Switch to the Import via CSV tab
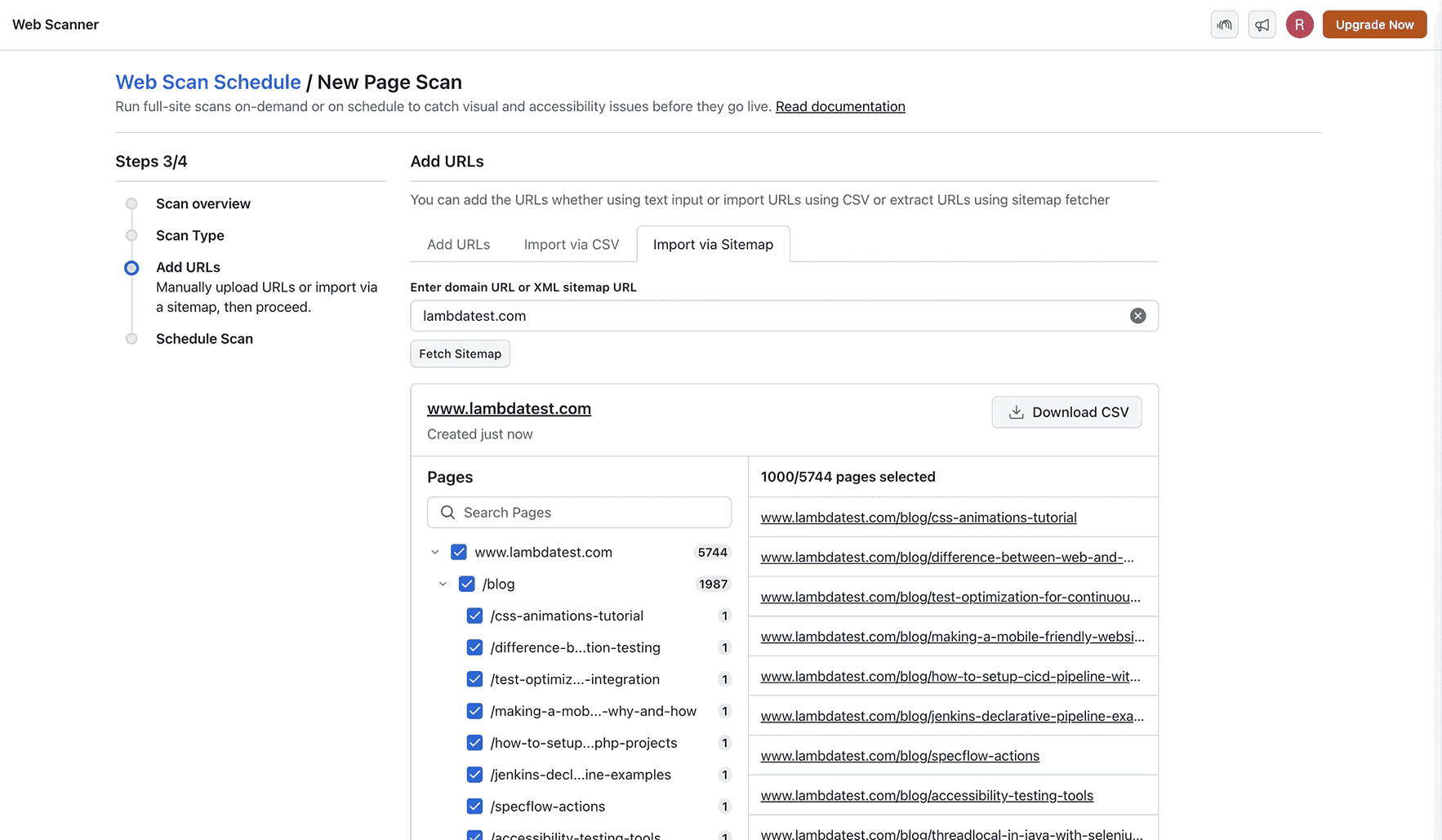The image size is (1442, 840). click(571, 244)
